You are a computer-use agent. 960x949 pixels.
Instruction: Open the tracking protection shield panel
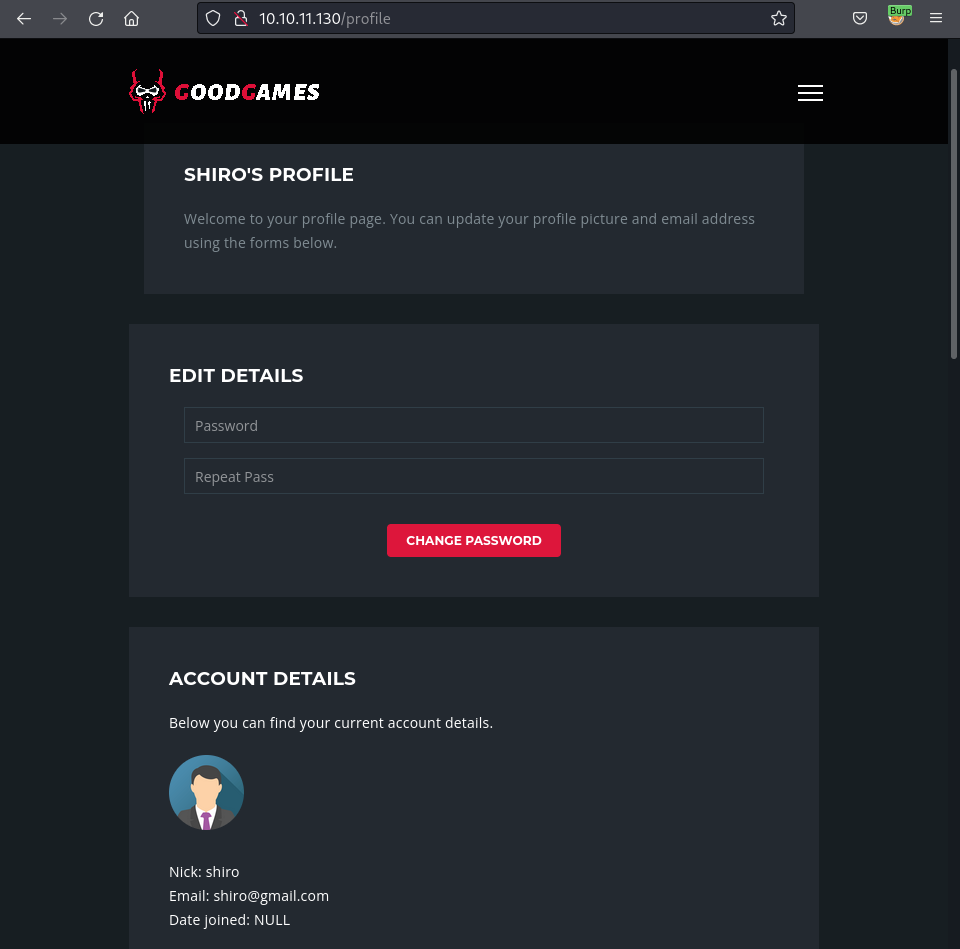click(212, 18)
